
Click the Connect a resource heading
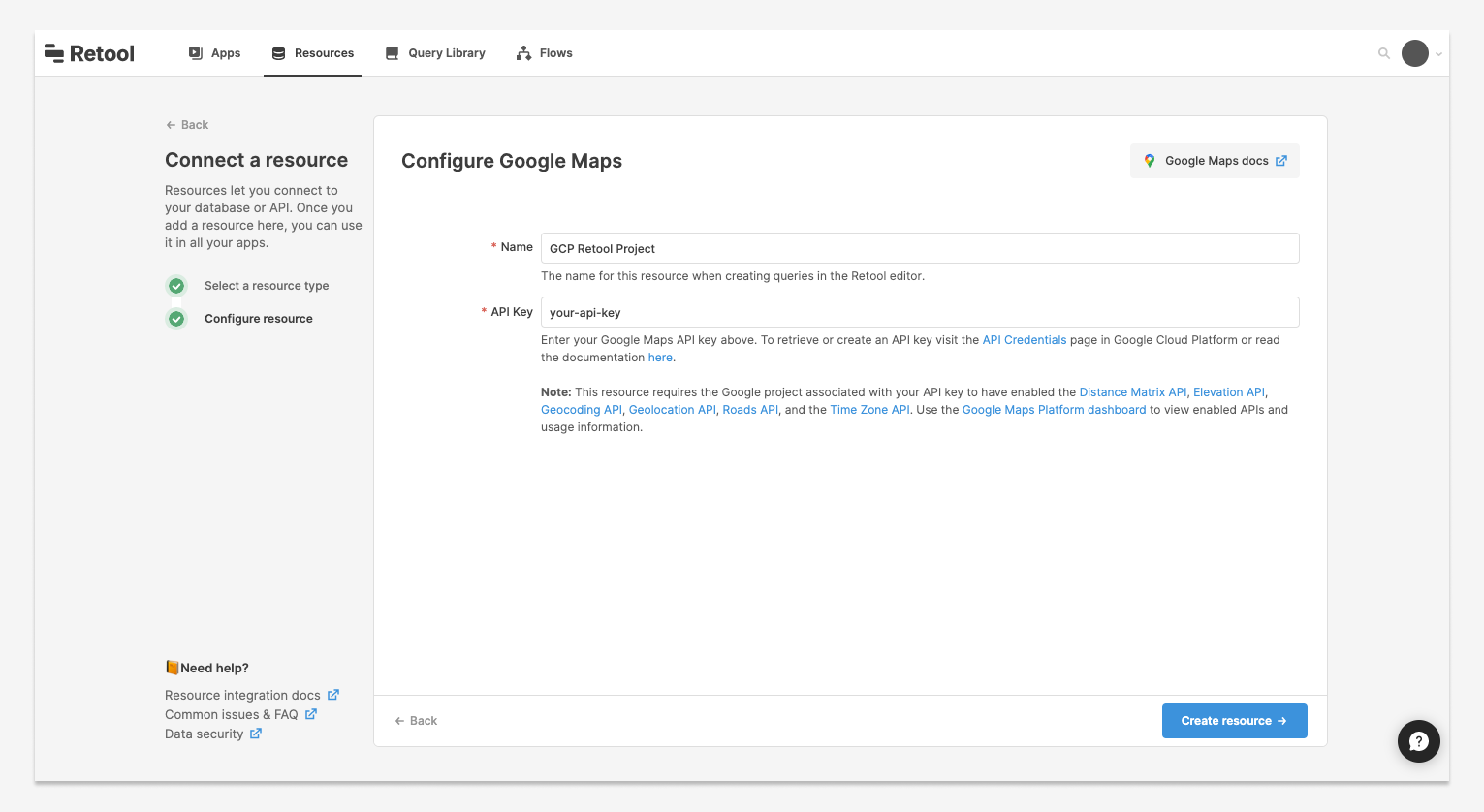(x=256, y=160)
